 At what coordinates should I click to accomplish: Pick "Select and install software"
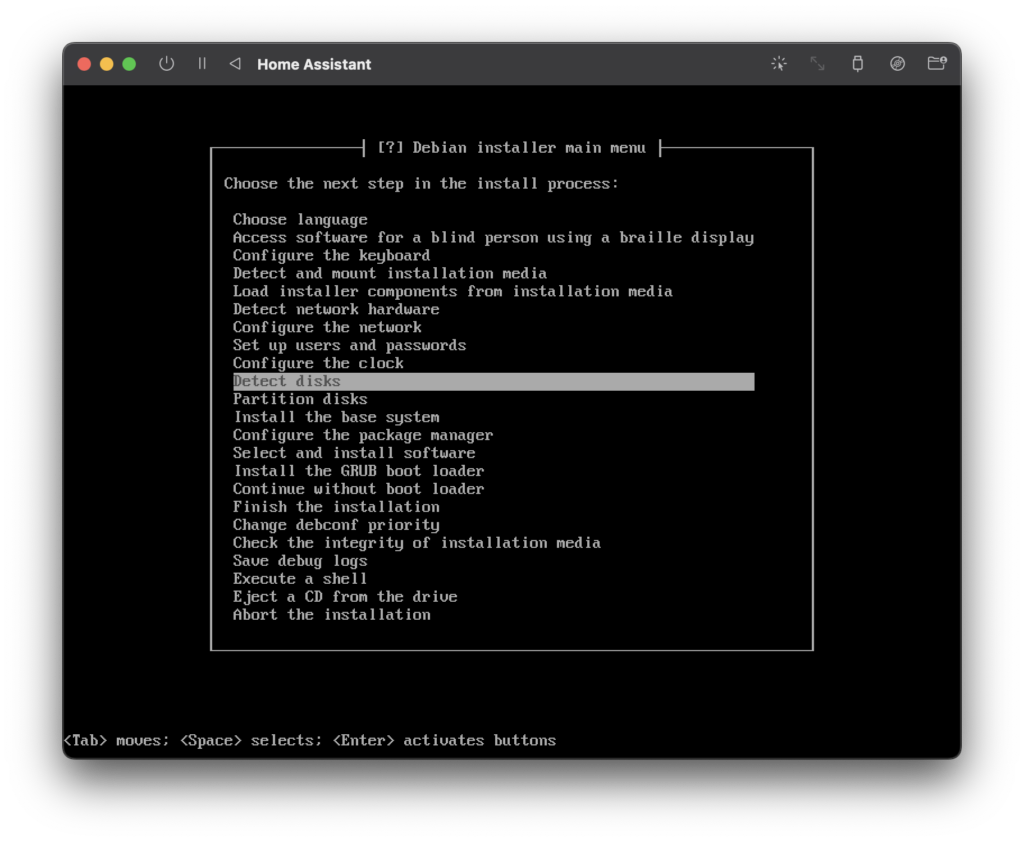point(494,453)
